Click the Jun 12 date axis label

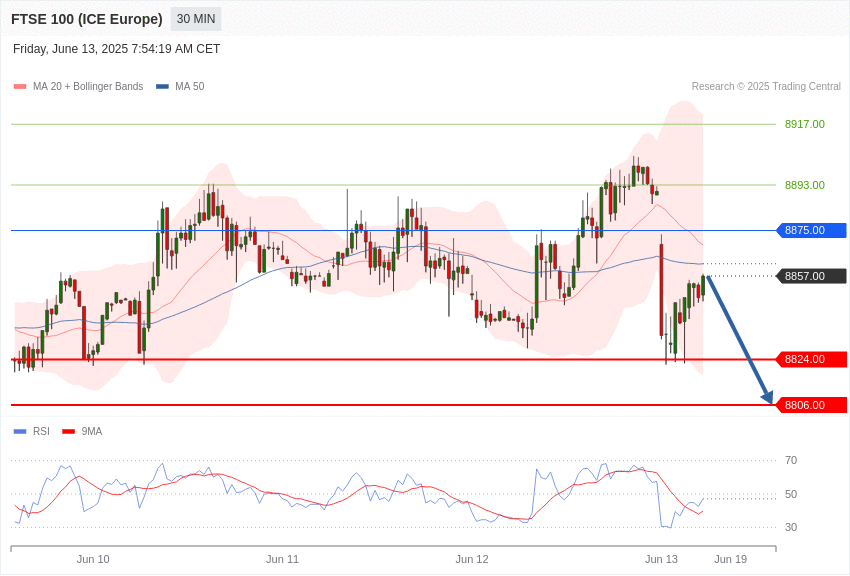point(472,559)
